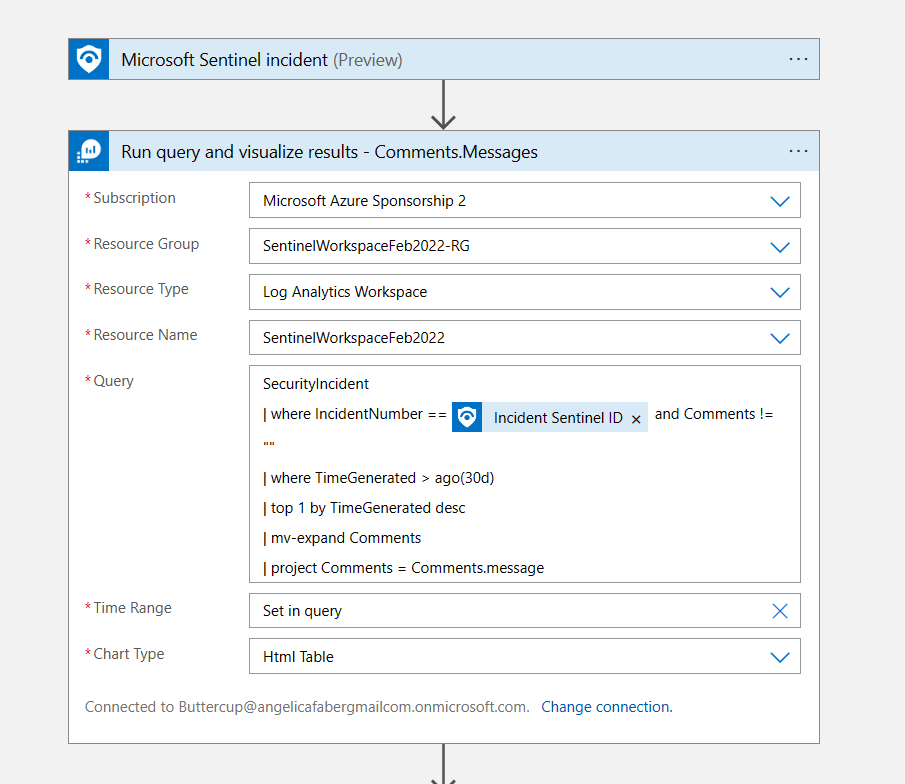The height and width of the screenshot is (784, 905).
Task: Expand the Resource Type dropdown
Action: 780,293
